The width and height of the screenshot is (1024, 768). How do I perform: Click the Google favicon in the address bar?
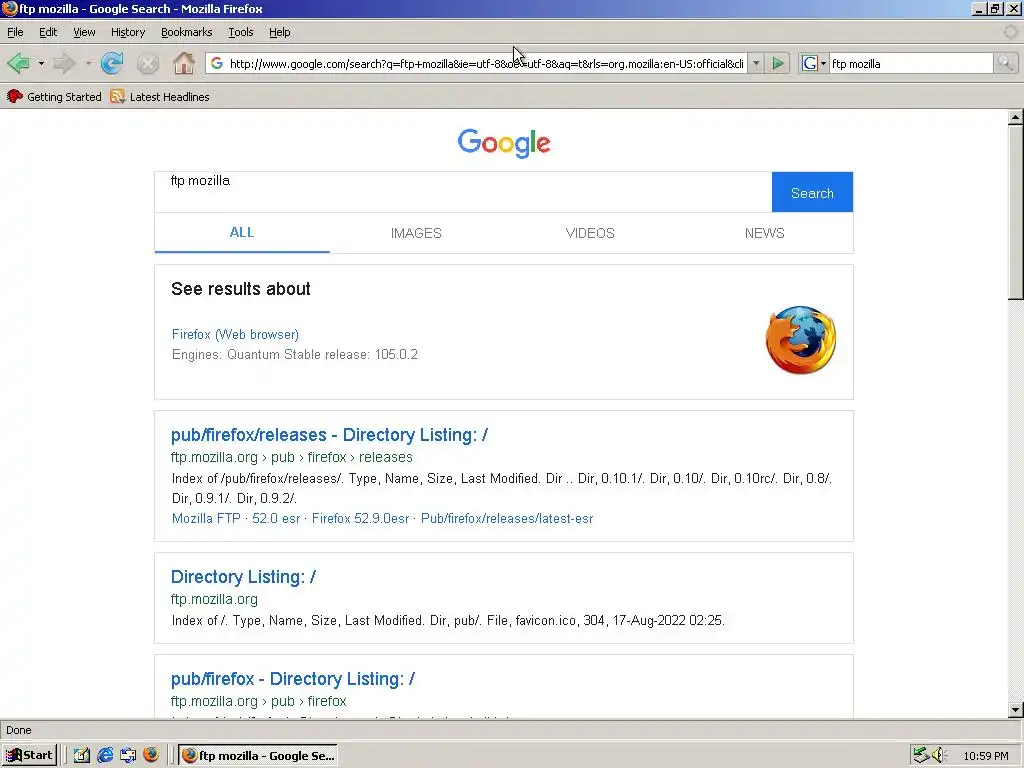tap(217, 63)
